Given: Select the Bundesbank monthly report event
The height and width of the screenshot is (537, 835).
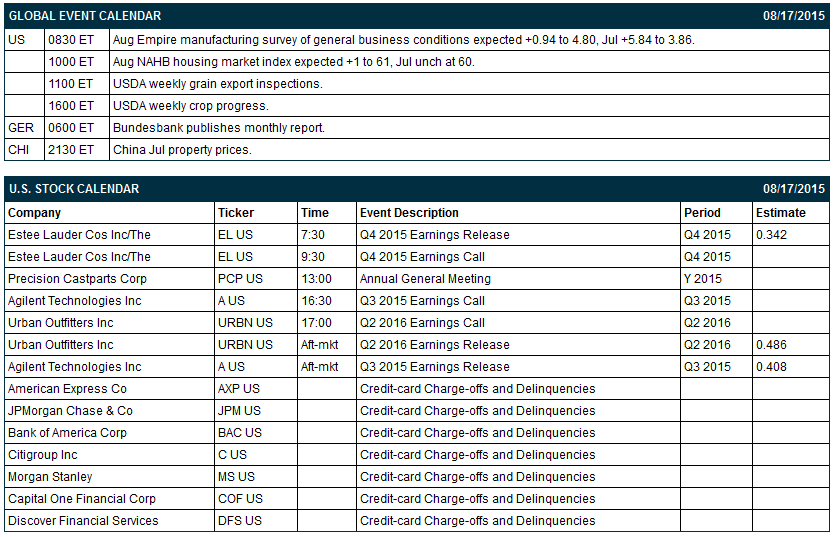Looking at the screenshot, I should (219, 128).
